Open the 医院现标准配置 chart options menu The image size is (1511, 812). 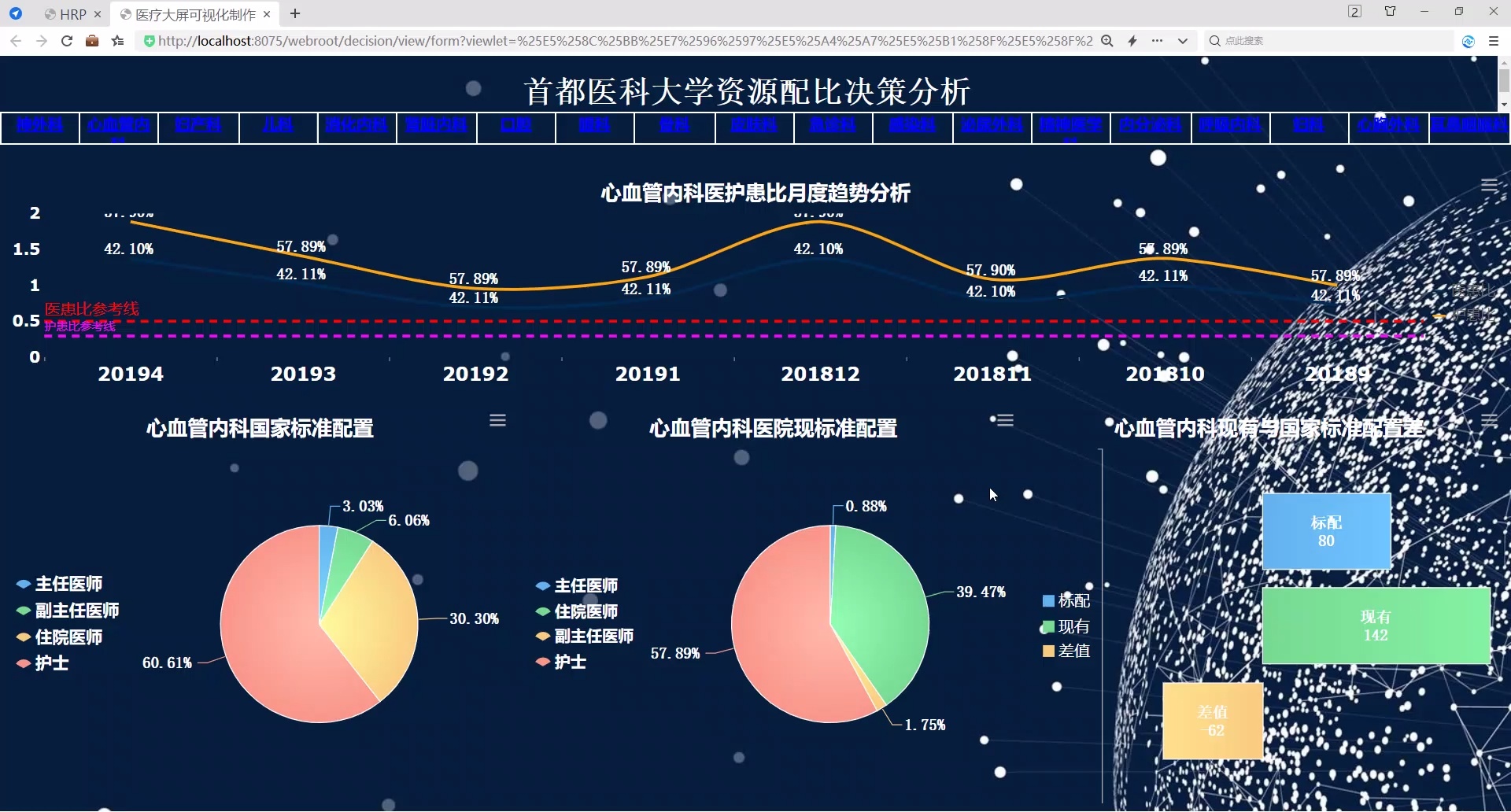pos(1004,420)
